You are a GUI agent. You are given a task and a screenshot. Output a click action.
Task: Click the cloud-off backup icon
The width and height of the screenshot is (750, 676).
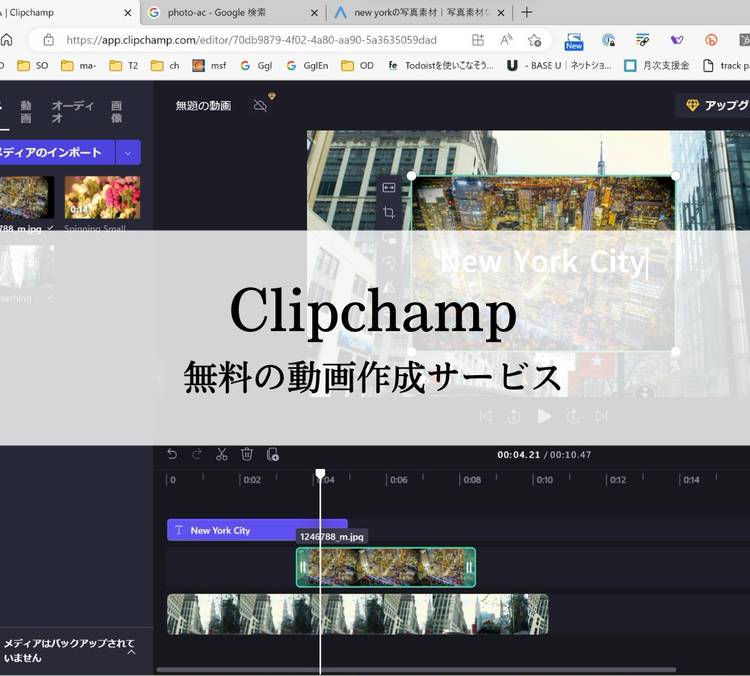click(x=260, y=105)
